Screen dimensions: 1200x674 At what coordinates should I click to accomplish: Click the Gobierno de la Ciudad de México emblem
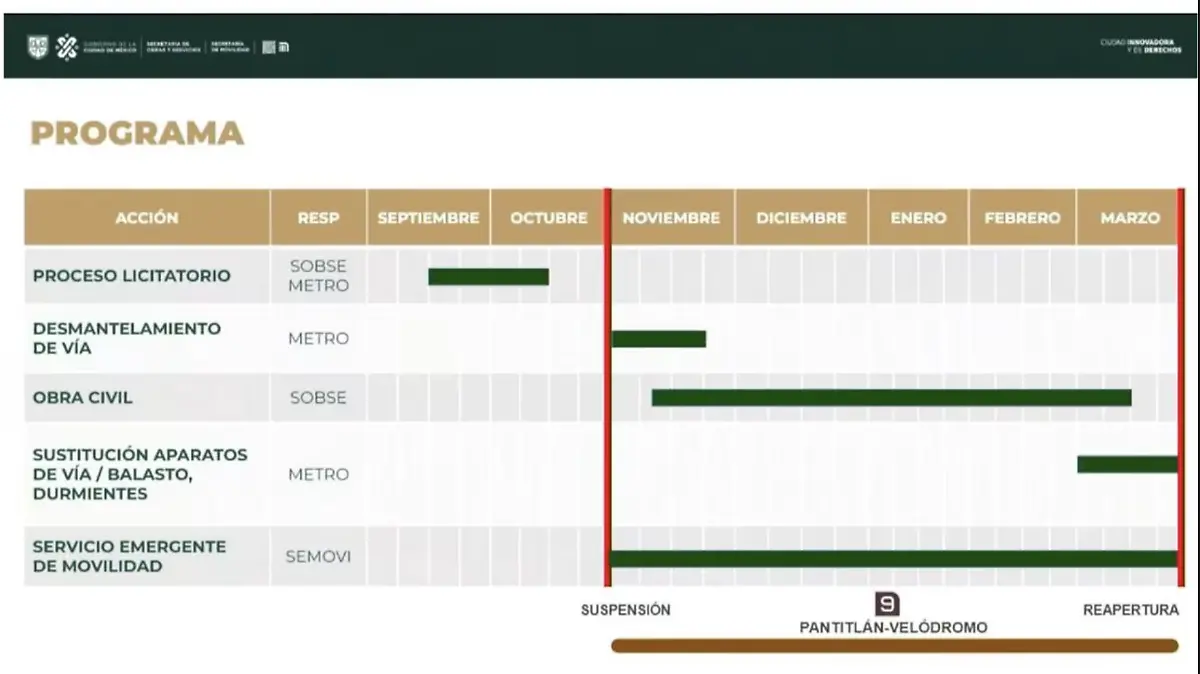click(x=67, y=47)
